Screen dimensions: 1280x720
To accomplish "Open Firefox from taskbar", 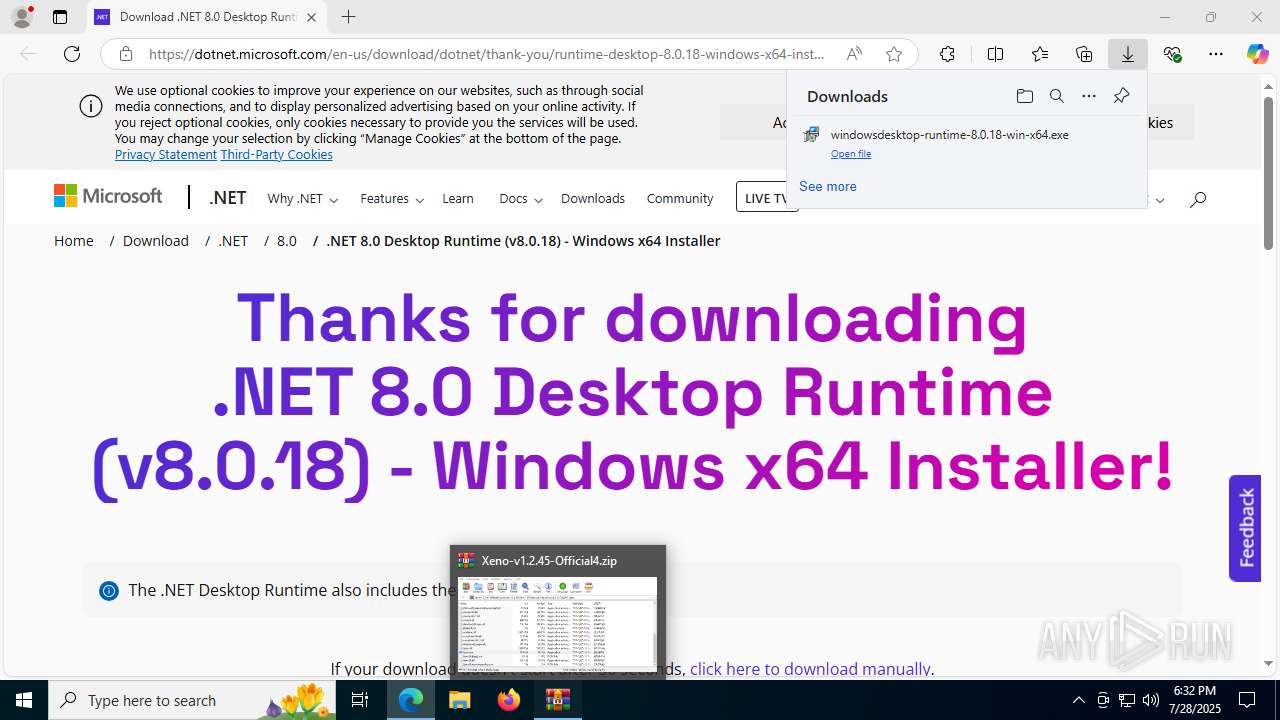I will click(509, 700).
